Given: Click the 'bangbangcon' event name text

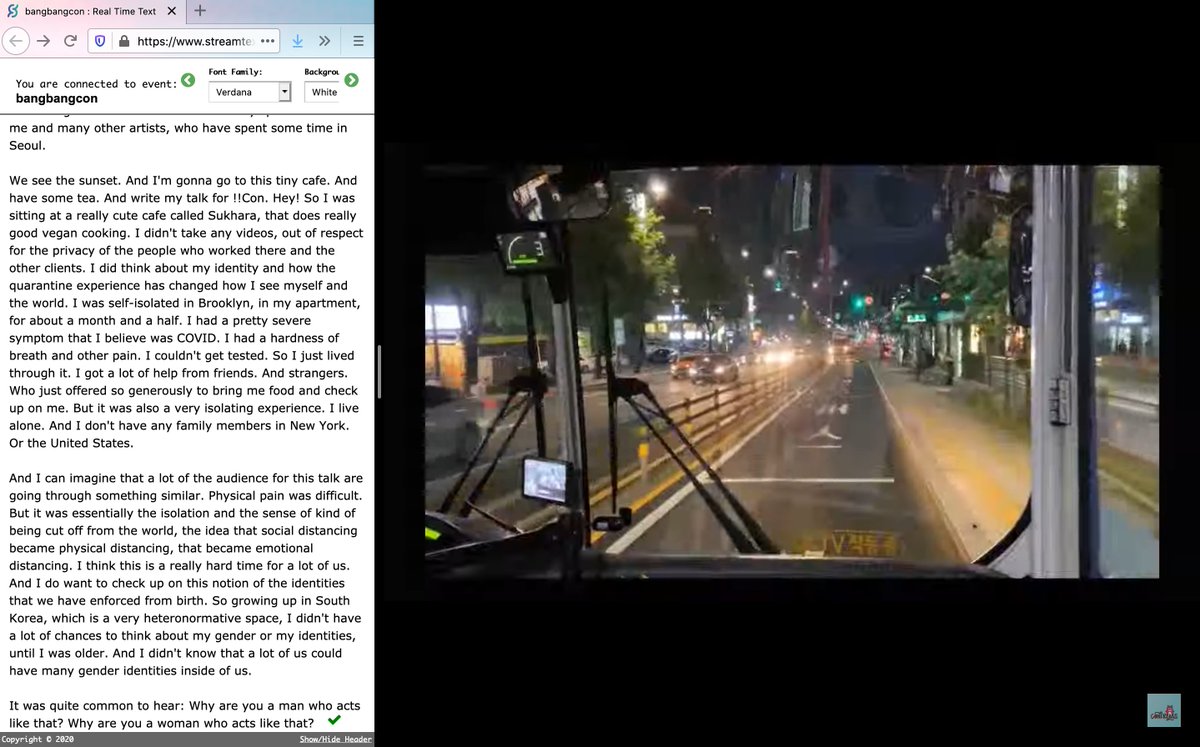Looking at the screenshot, I should 57,98.
